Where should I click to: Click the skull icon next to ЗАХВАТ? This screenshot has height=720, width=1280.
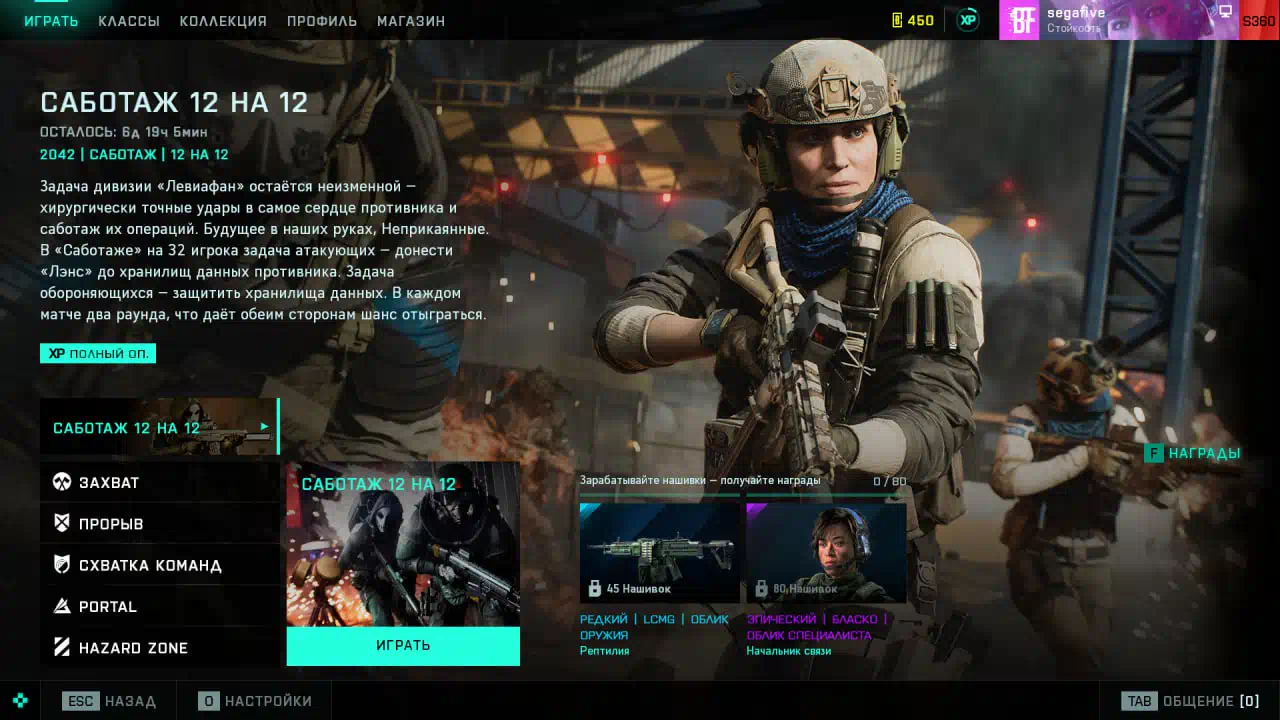pos(62,482)
